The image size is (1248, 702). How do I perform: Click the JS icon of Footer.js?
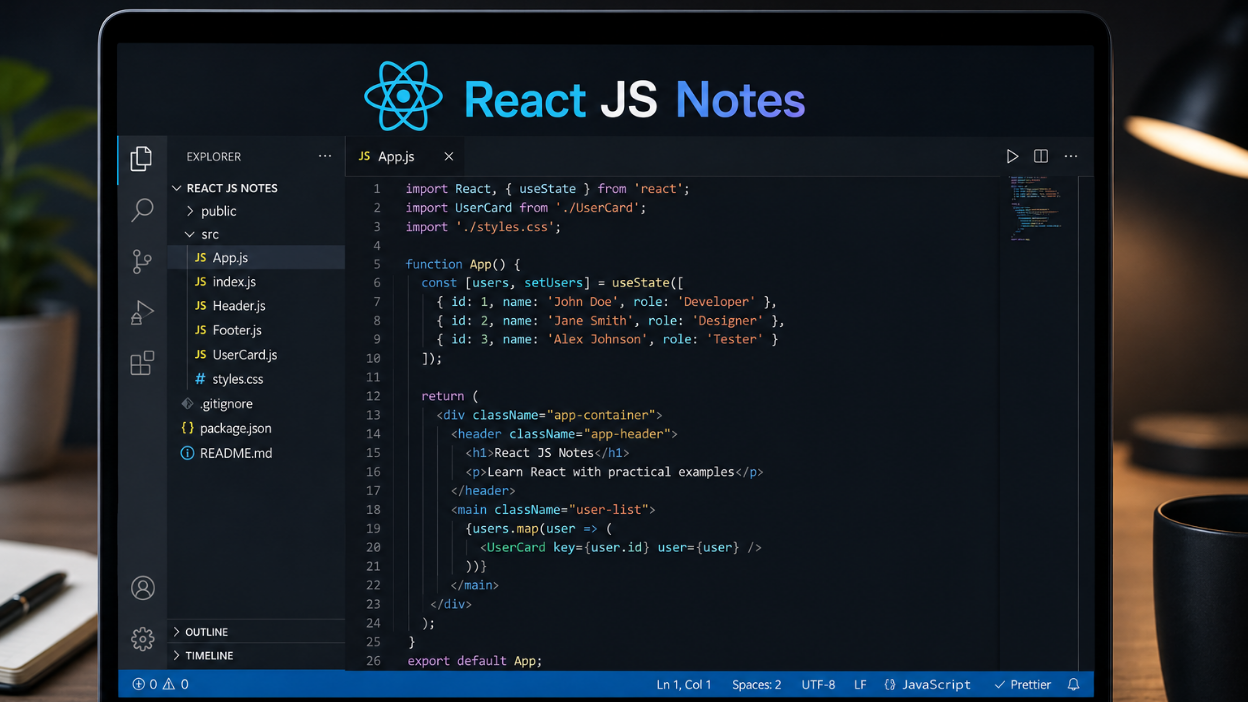201,330
